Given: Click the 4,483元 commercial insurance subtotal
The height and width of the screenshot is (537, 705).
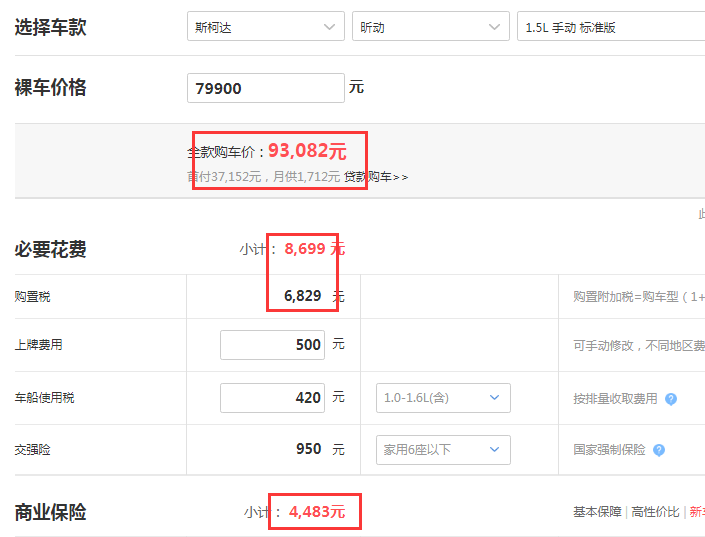Looking at the screenshot, I should [x=317, y=512].
